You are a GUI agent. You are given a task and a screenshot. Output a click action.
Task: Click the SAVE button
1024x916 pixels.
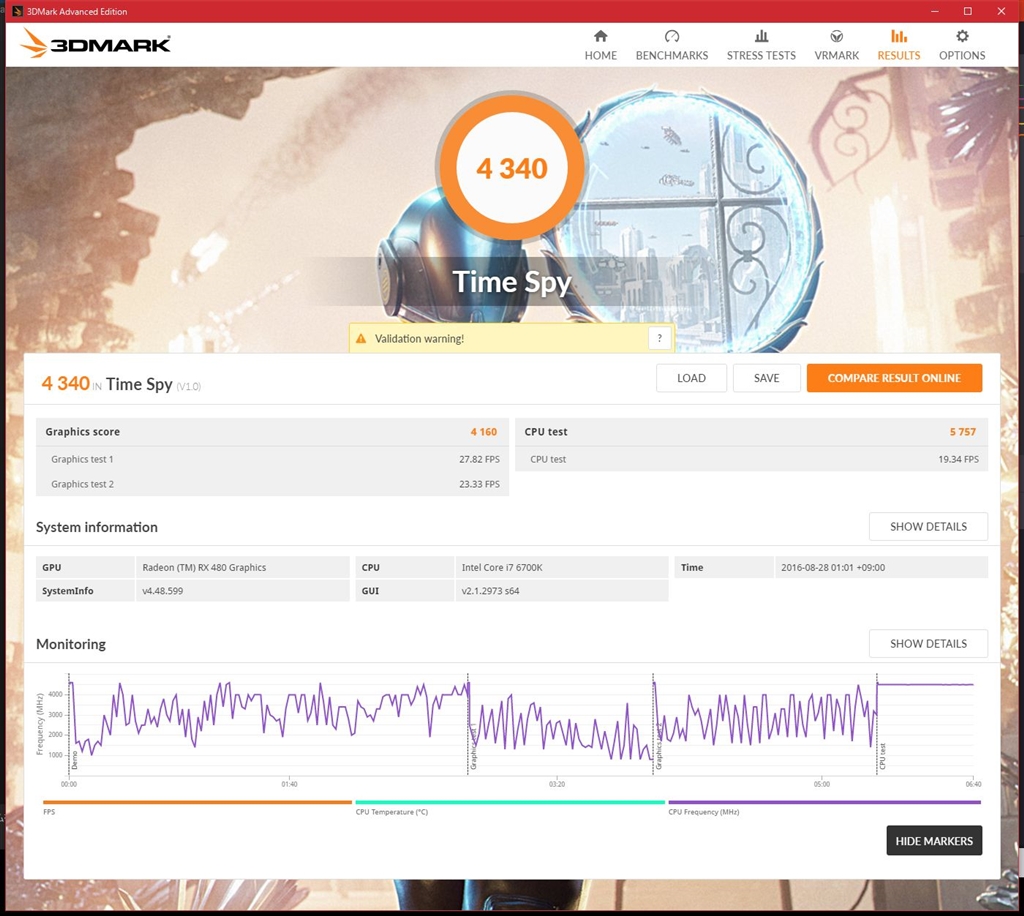click(x=766, y=378)
